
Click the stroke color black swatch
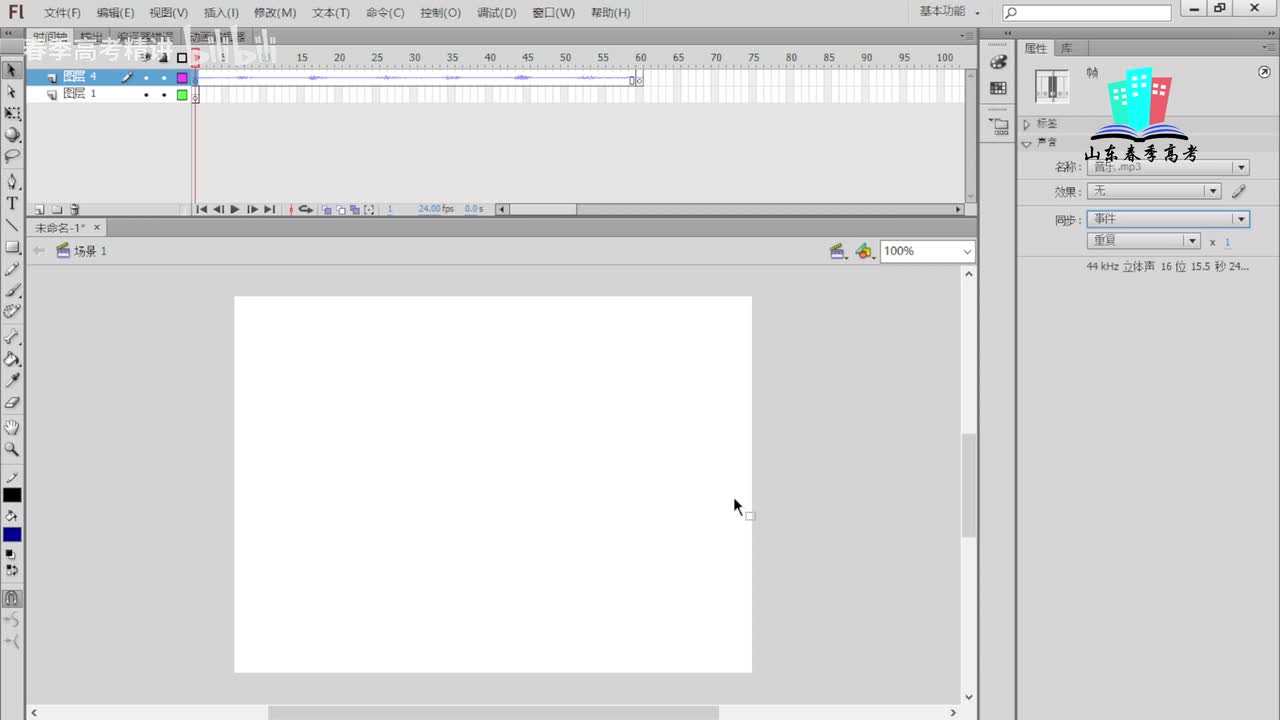coord(12,495)
